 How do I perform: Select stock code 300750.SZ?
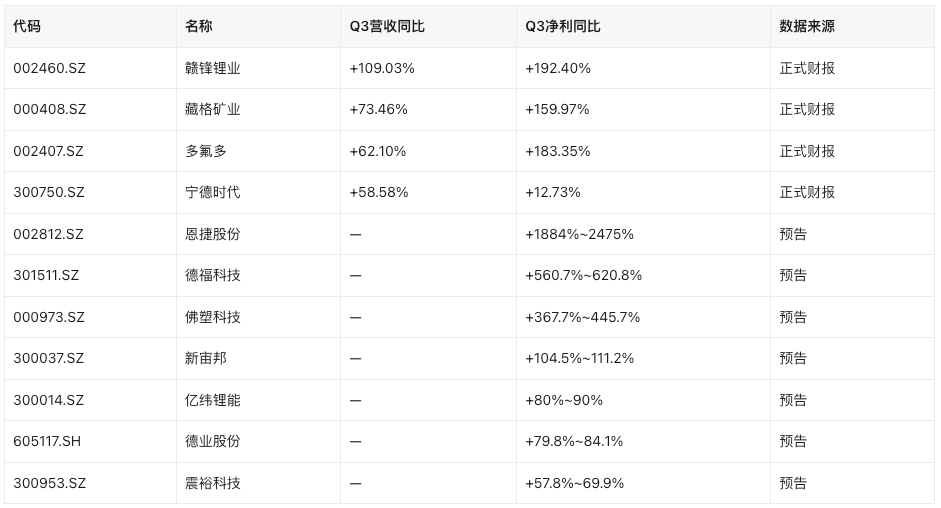click(x=49, y=192)
